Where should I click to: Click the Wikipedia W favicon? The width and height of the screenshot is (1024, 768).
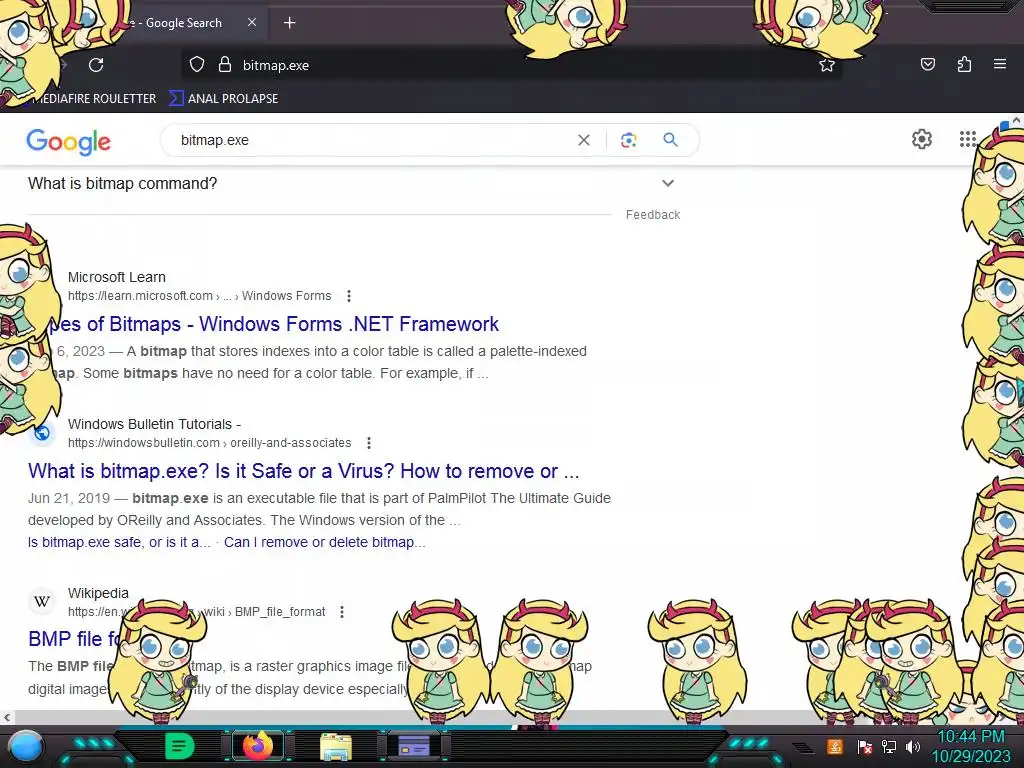click(42, 601)
